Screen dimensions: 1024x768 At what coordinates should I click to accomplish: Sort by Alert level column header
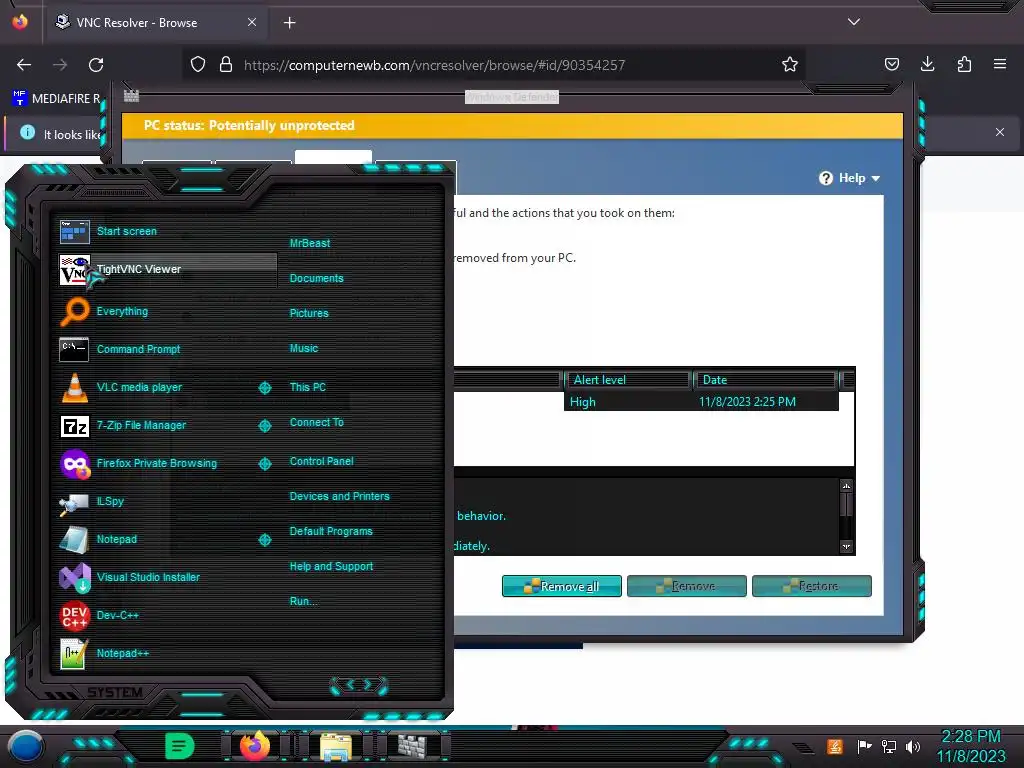point(628,380)
